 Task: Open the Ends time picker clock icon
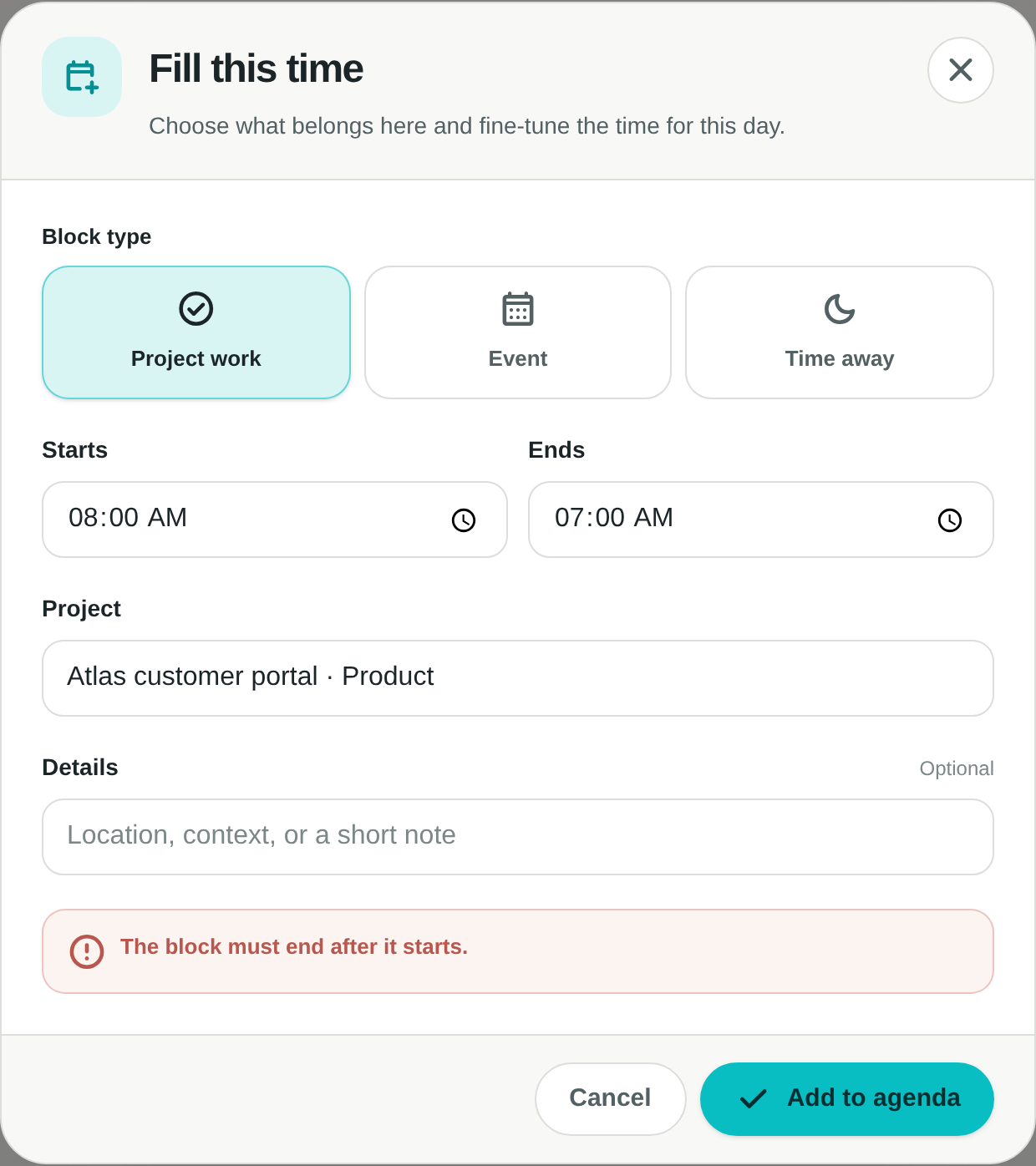coord(950,520)
